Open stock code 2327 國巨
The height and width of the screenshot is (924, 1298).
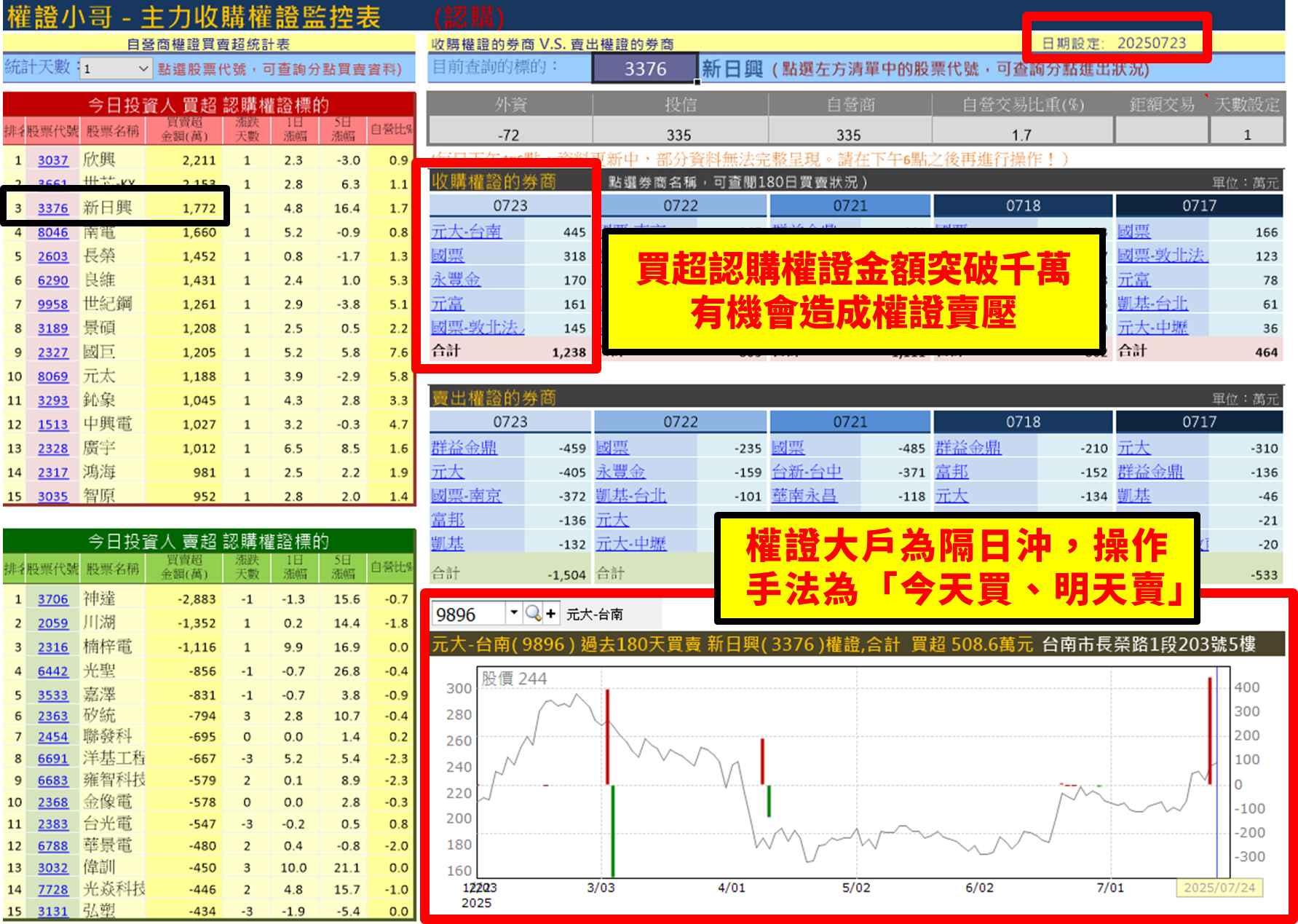coord(53,352)
